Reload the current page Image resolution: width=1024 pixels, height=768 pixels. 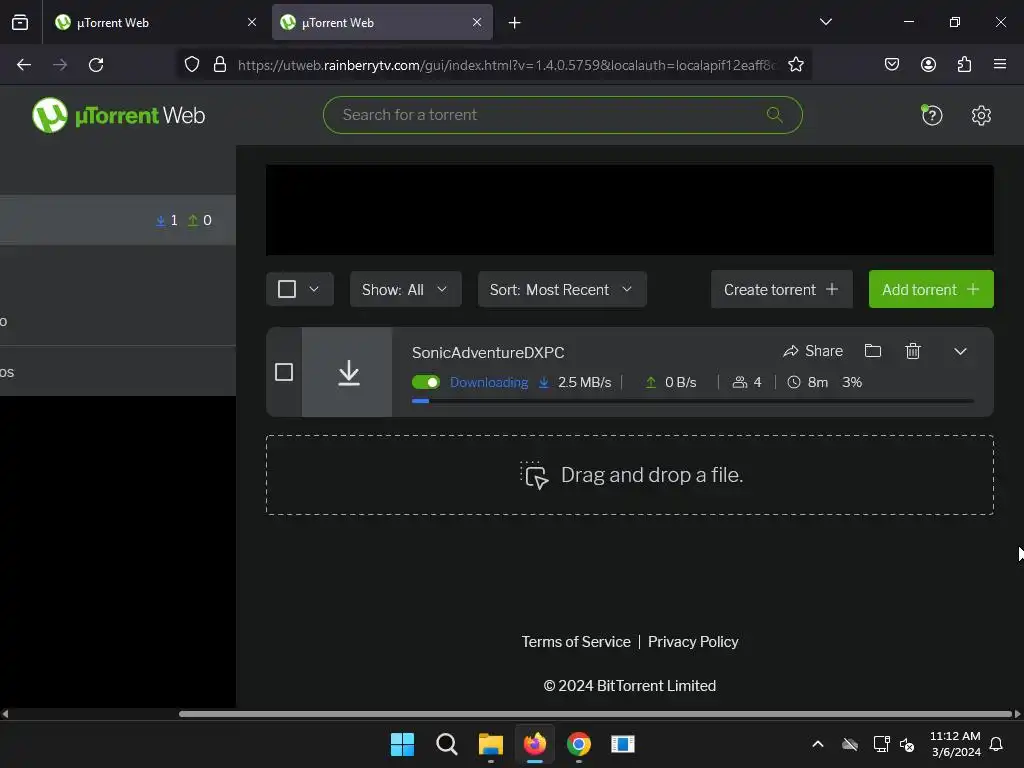(x=96, y=65)
